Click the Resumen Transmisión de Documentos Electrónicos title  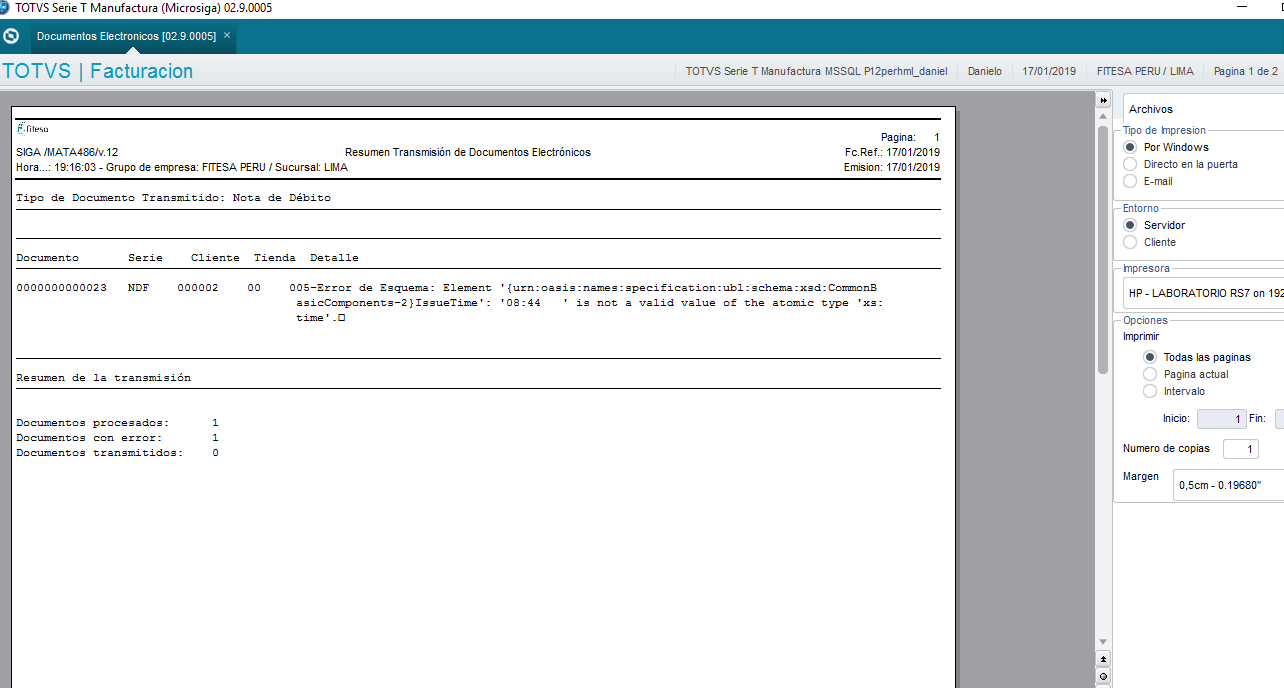pos(468,152)
